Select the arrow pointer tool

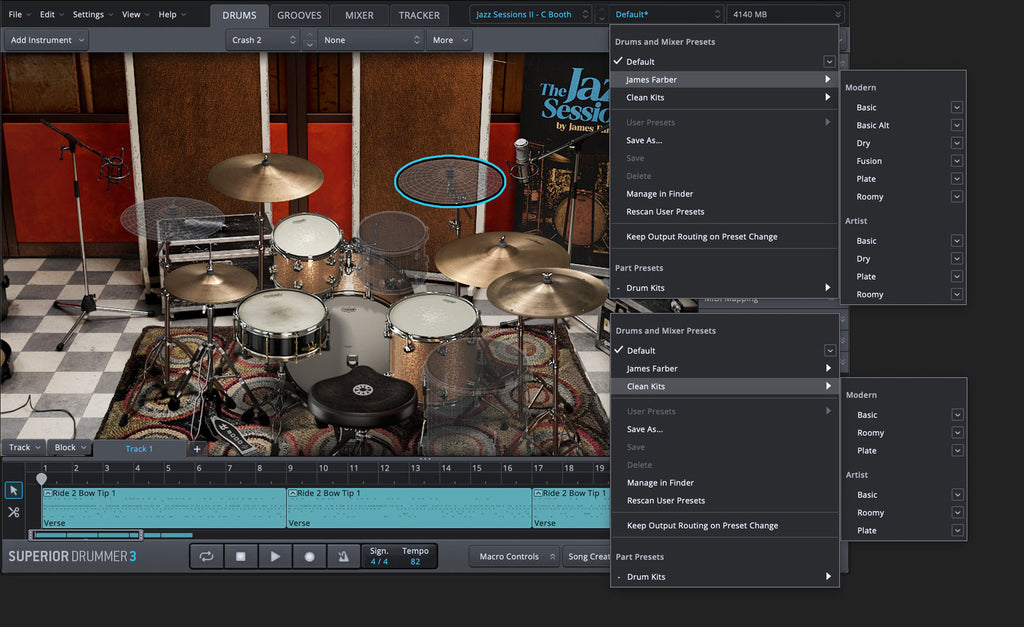(14, 490)
